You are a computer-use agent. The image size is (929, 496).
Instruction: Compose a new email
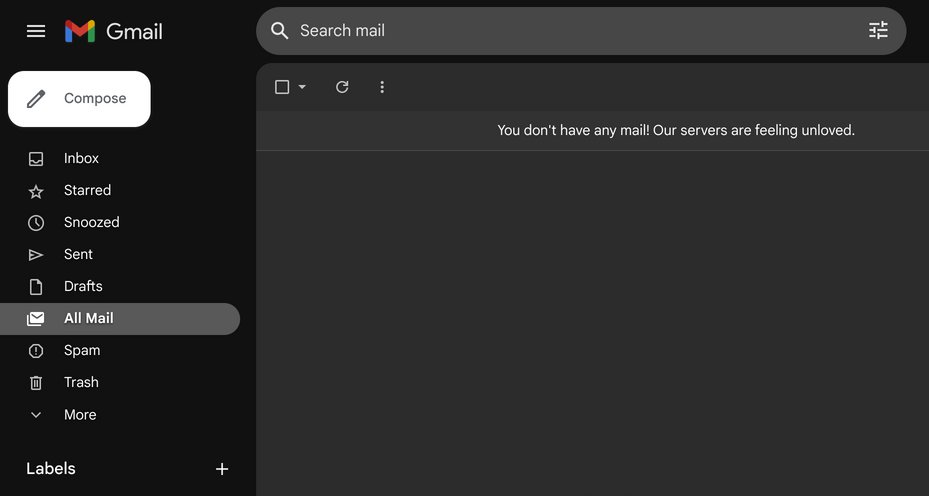point(79,98)
